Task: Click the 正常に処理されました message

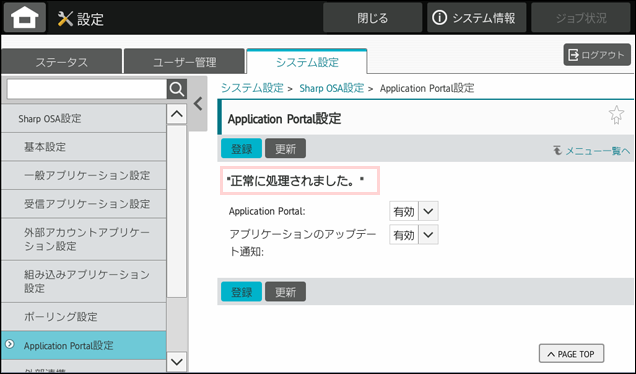Action: pos(300,181)
